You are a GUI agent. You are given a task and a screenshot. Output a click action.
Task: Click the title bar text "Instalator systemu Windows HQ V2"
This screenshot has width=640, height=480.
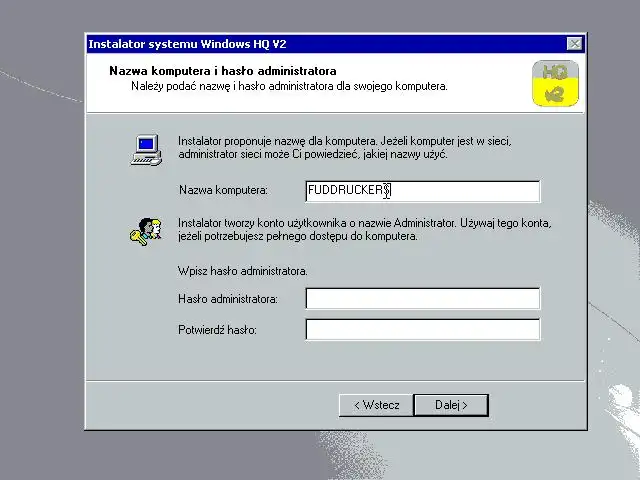(187, 44)
